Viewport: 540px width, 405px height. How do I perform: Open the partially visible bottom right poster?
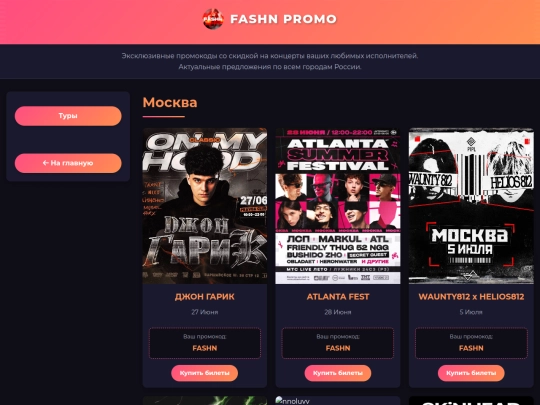coord(471,401)
